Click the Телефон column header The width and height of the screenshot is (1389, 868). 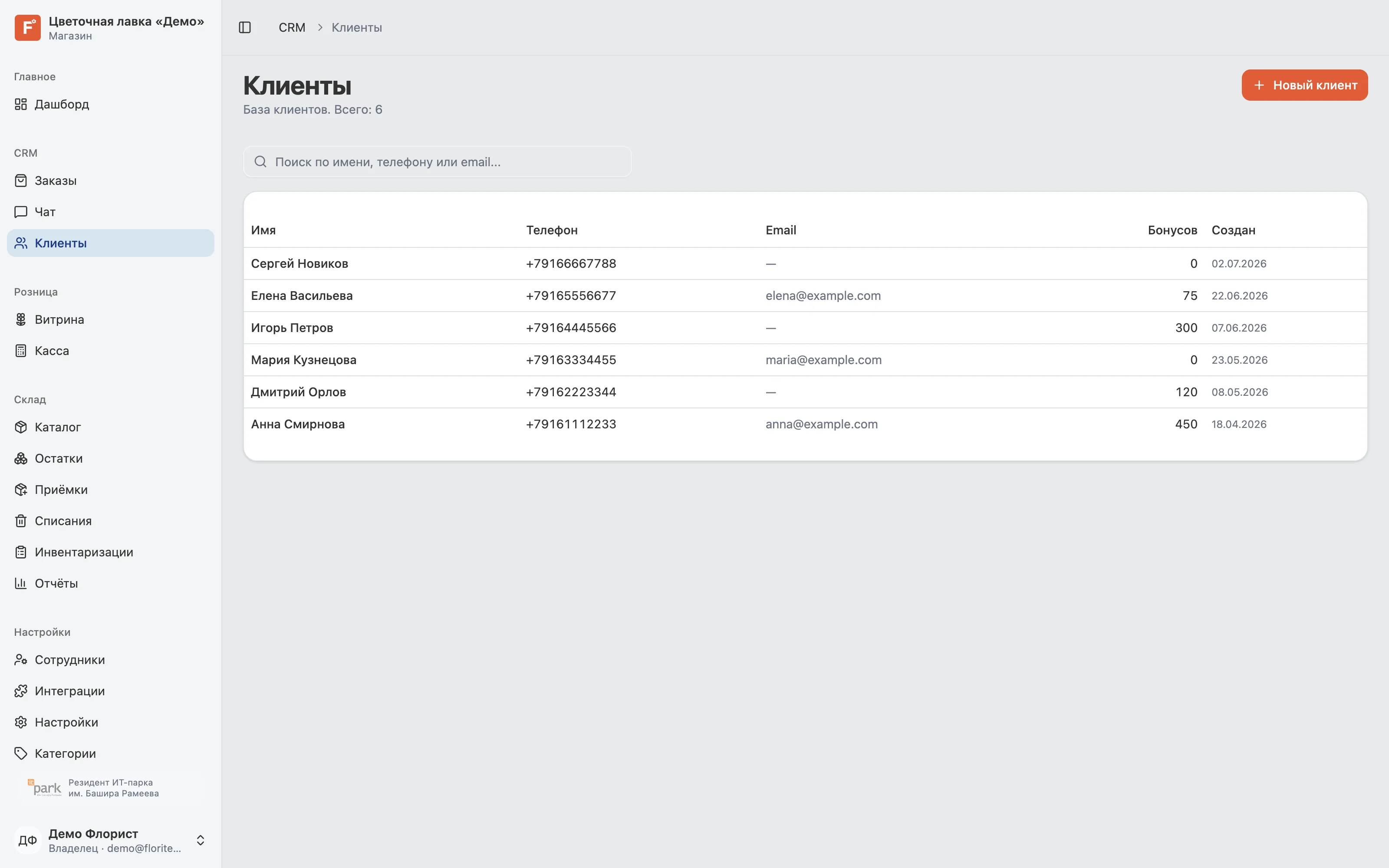tap(552, 230)
